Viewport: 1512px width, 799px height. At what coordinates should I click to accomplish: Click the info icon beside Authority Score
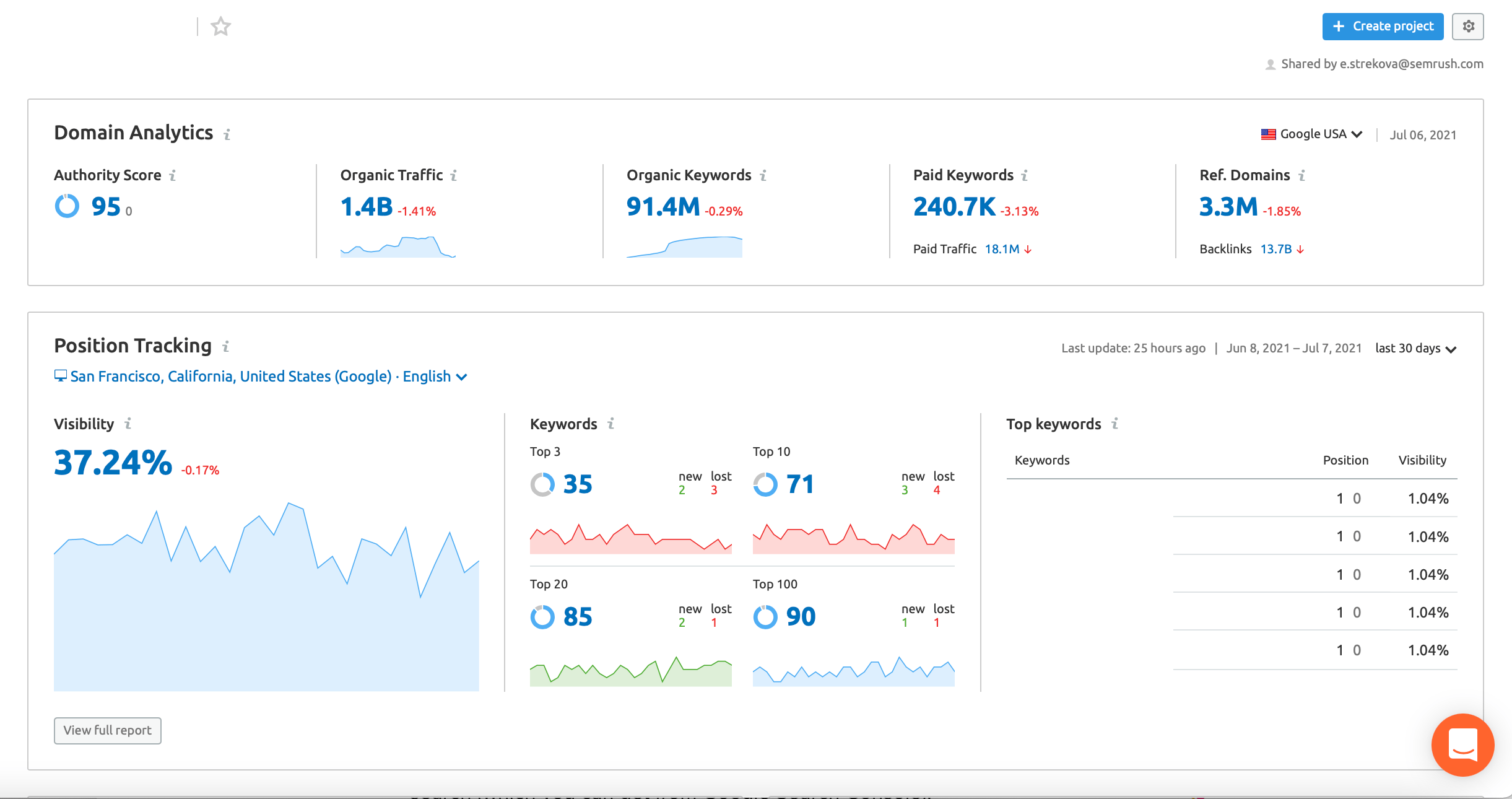point(173,176)
